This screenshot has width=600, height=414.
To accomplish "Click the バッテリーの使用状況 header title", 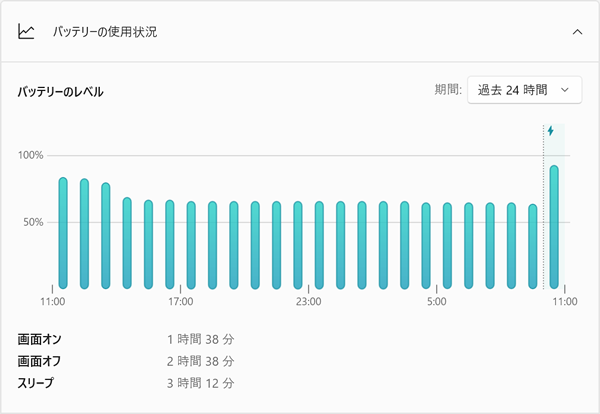I will click(x=104, y=32).
